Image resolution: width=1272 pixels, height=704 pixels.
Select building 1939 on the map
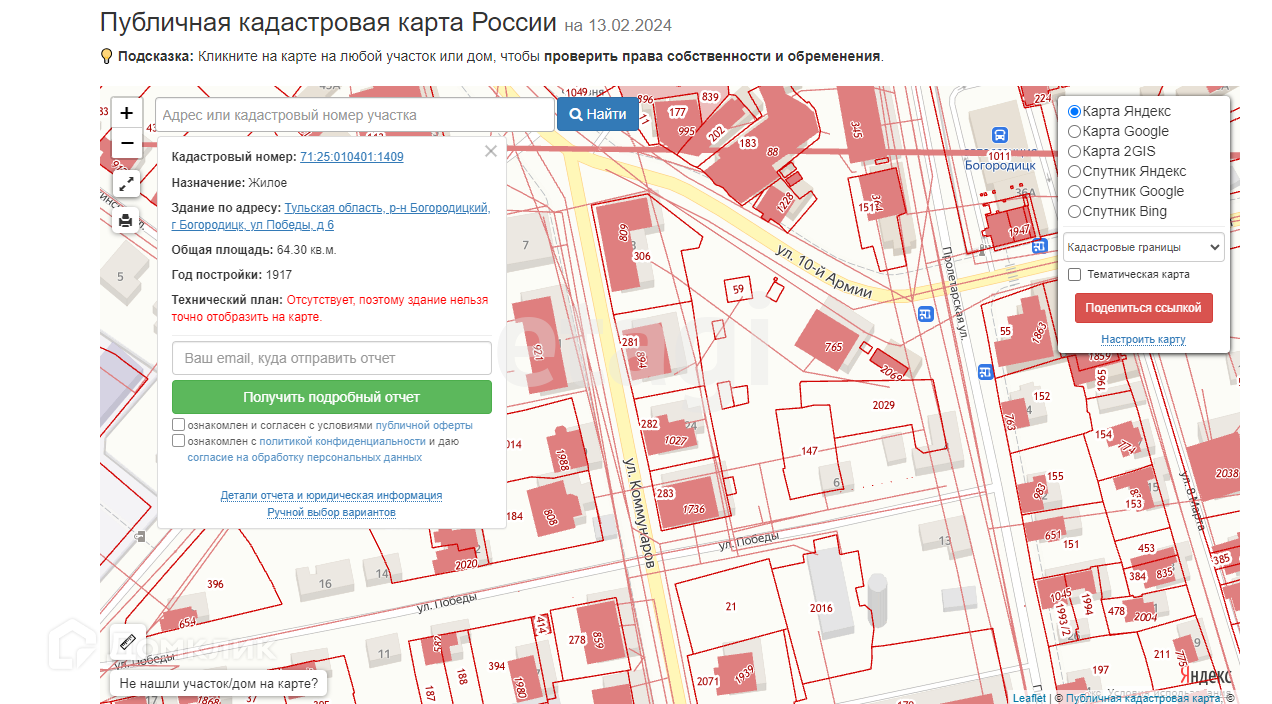(x=743, y=675)
